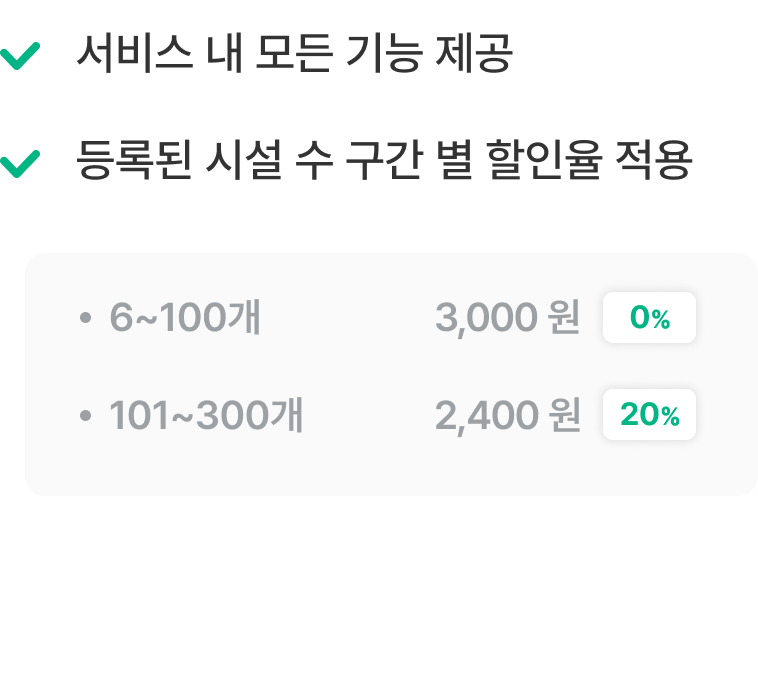
Task: Click the word 제공 in the first feature
Action: click(474, 54)
